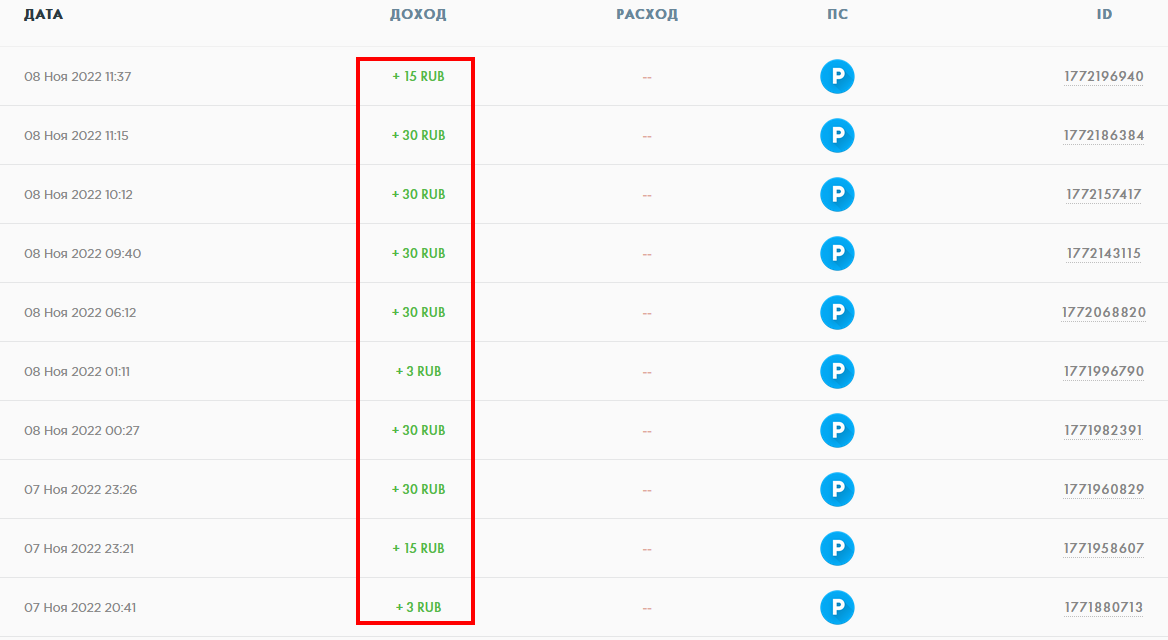Click the Payeer icon in row ID 1772157417
This screenshot has width=1168, height=640.
[837, 194]
